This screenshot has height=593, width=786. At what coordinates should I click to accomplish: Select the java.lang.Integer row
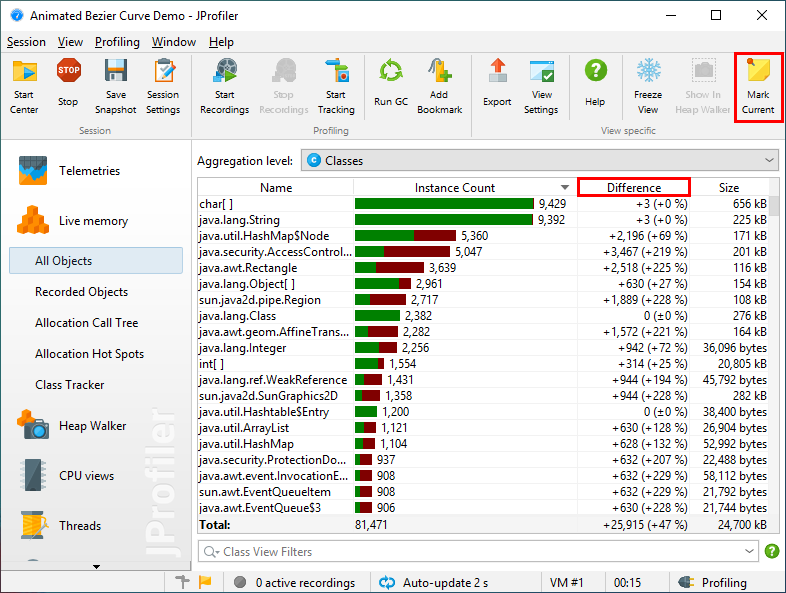pos(483,348)
